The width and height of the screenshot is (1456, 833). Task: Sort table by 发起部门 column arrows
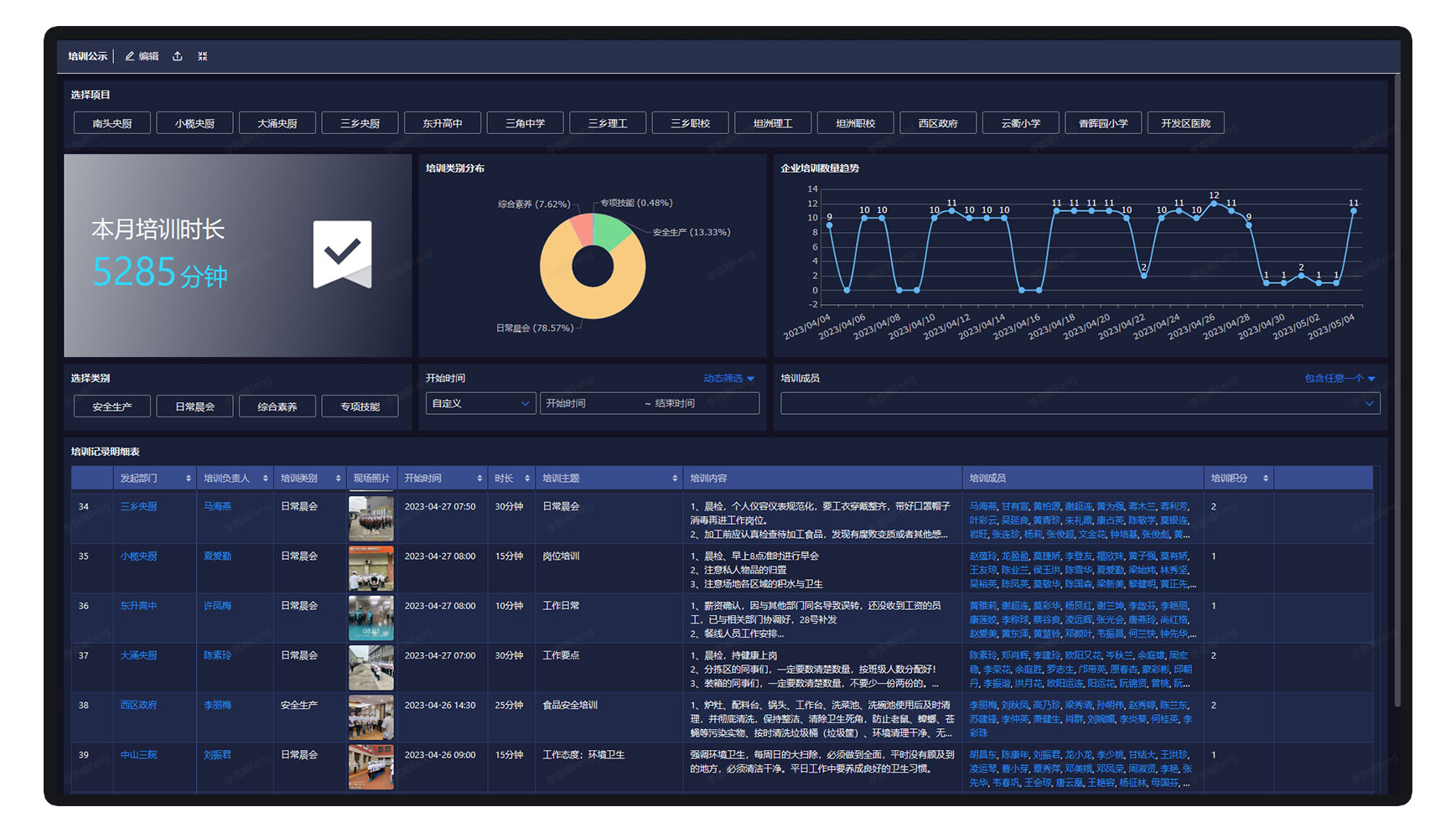[x=188, y=479]
